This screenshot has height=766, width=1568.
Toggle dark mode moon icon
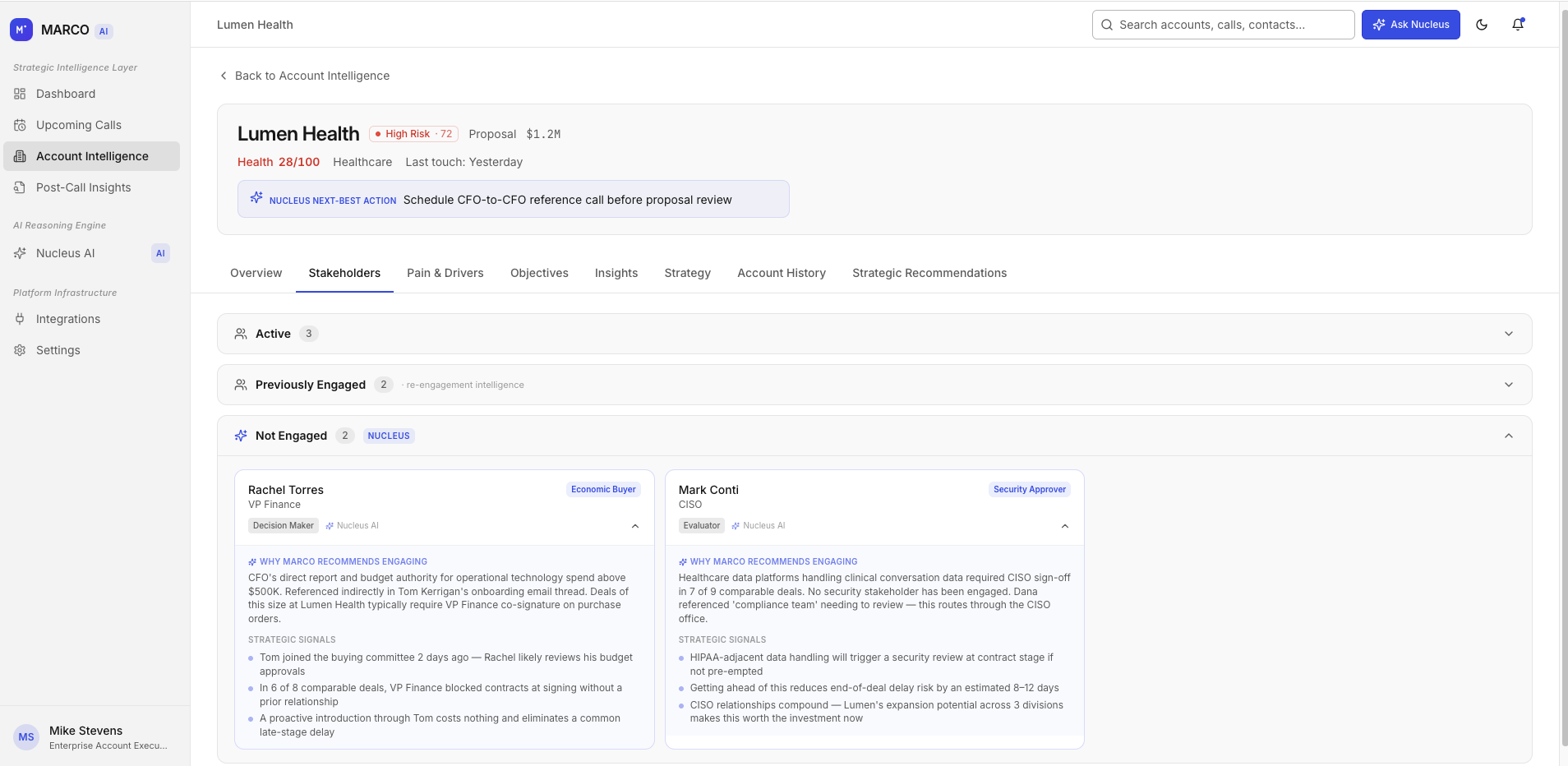click(x=1482, y=25)
